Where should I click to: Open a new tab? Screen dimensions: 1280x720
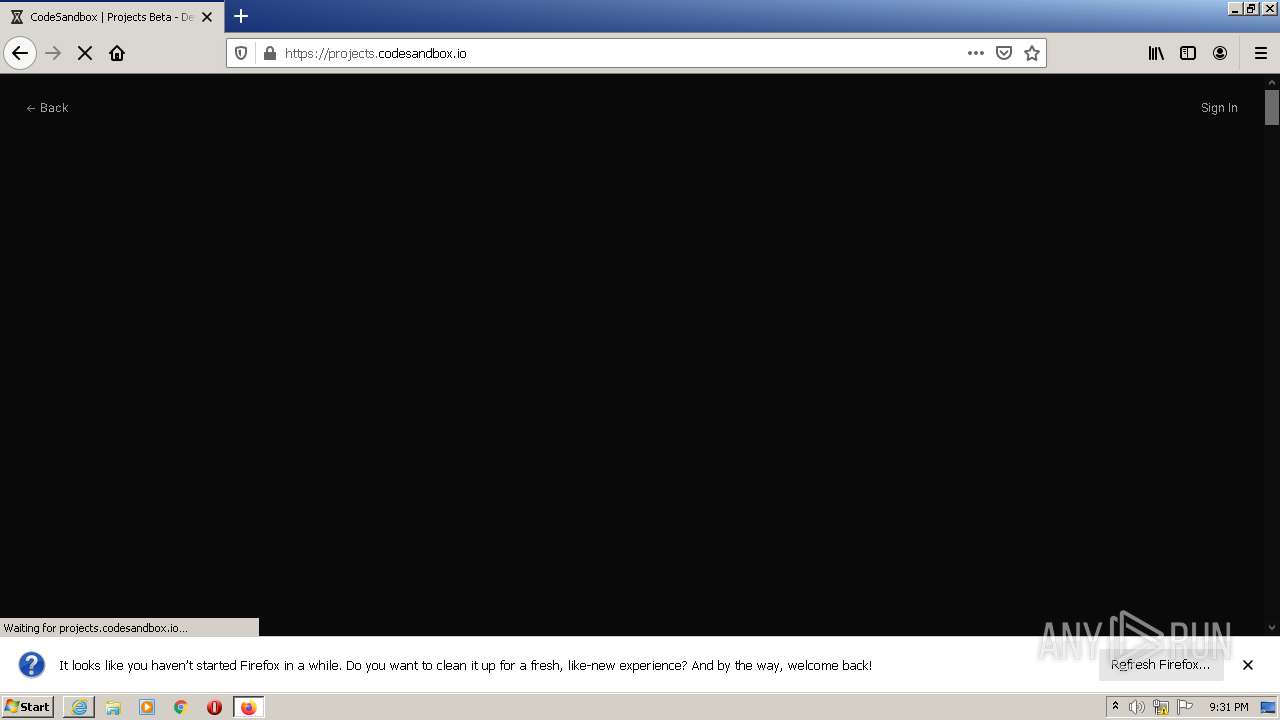(x=241, y=16)
